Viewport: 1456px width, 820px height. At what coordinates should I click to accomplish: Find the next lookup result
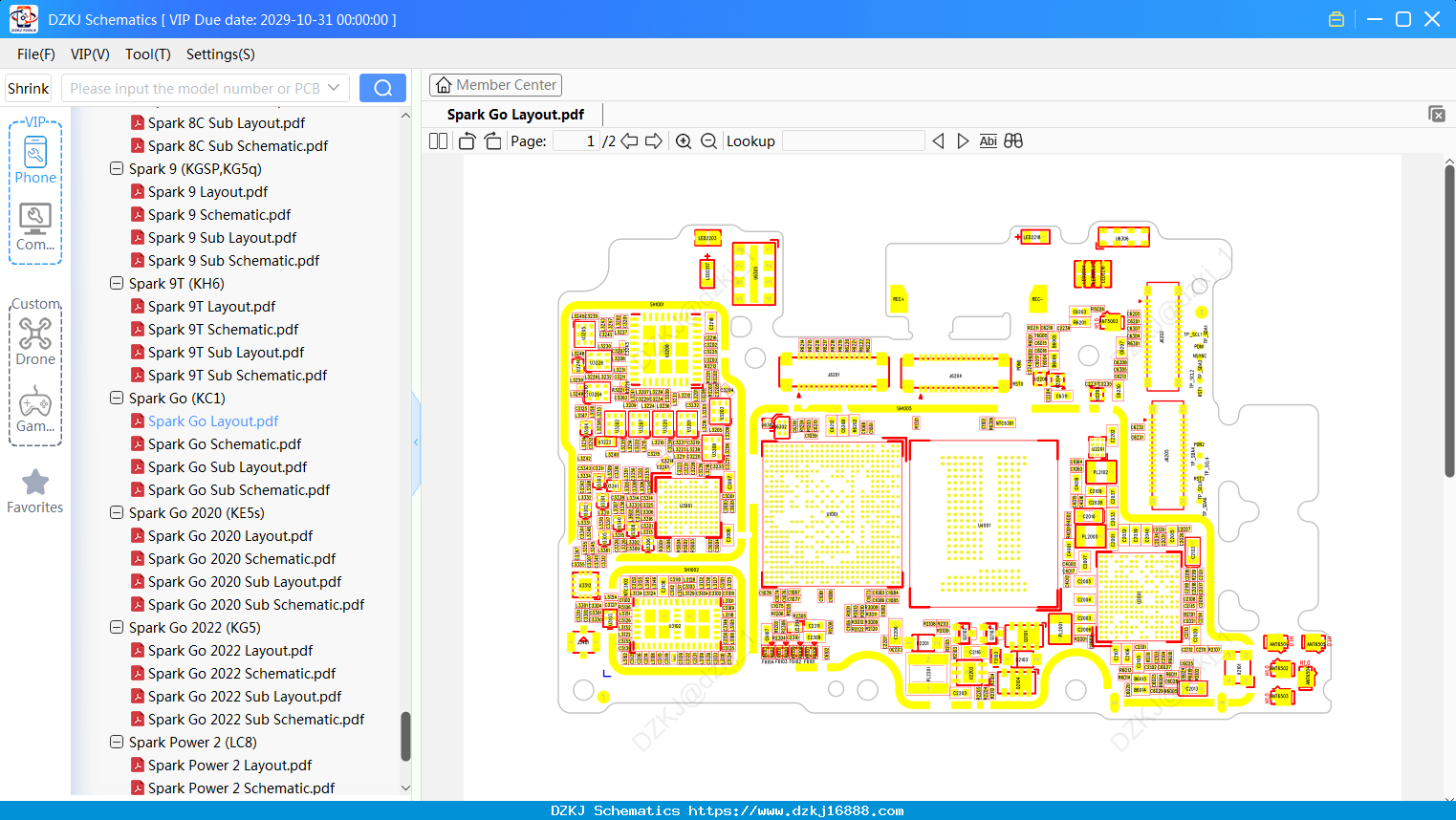963,141
